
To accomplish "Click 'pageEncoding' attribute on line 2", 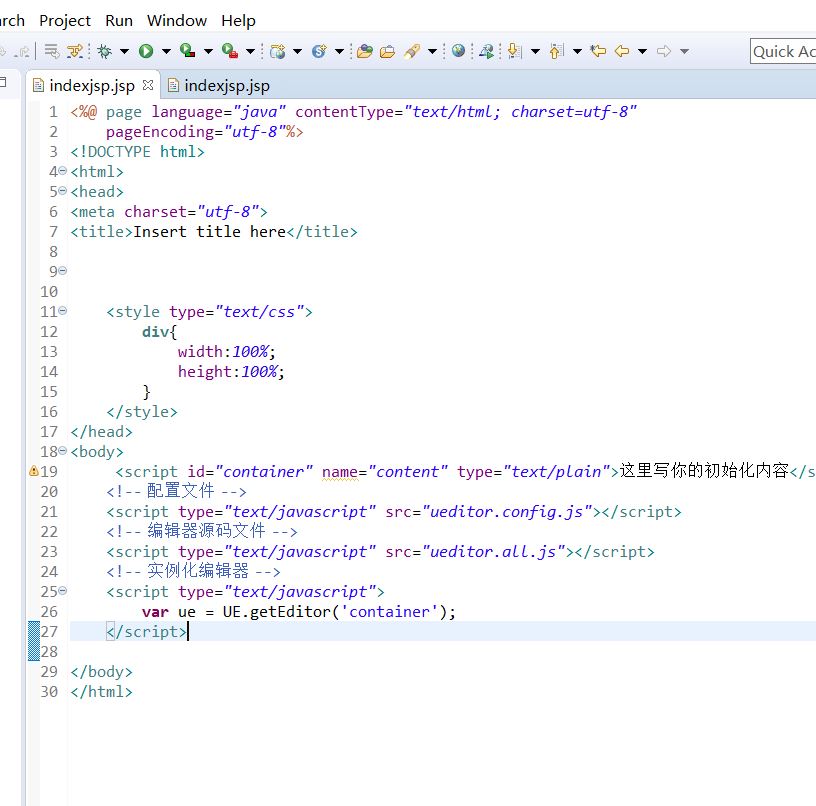I will pos(160,132).
